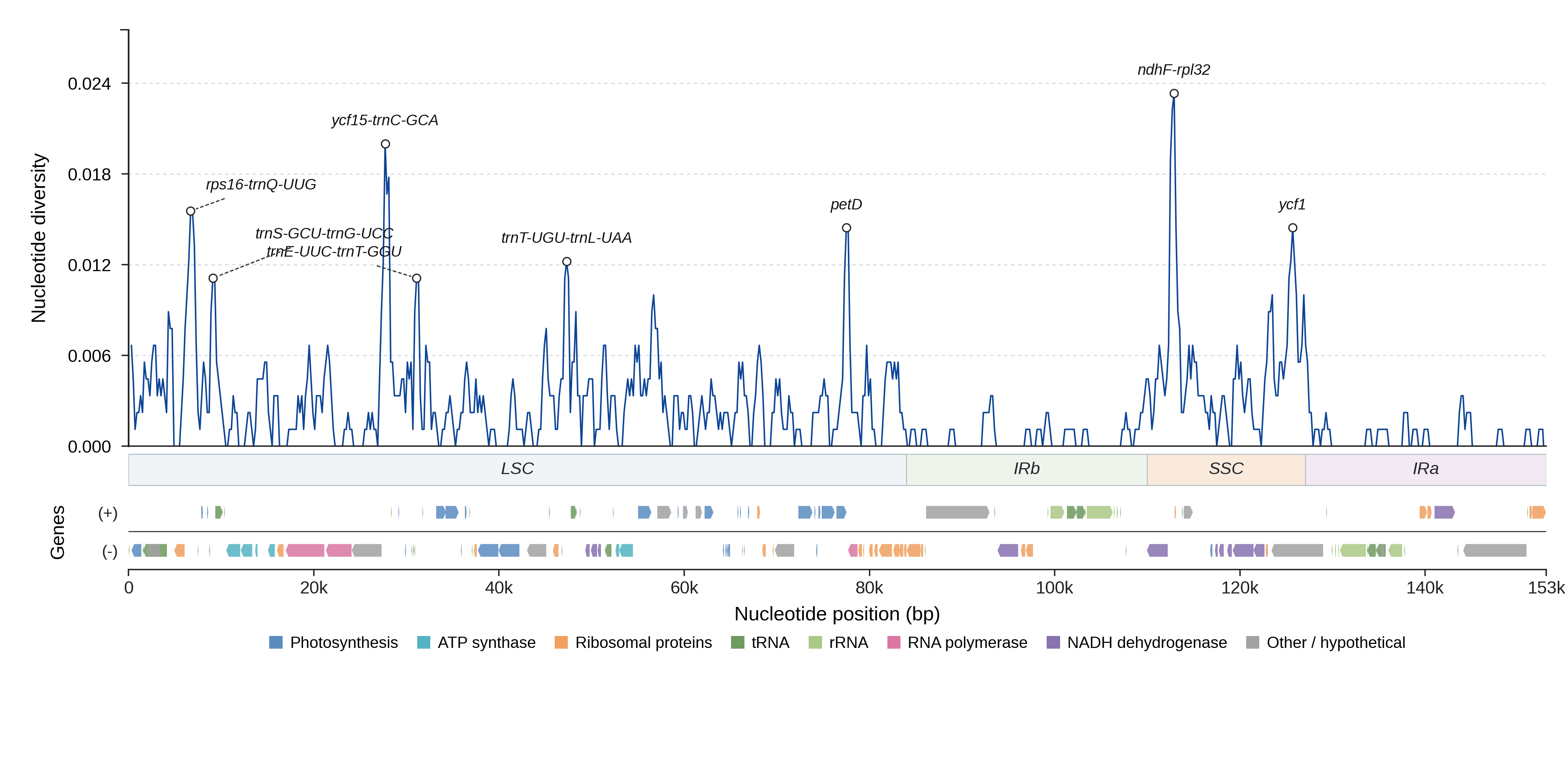
Task: Select the trnT-UGU-trnL-UAA peak marker
Action: 567,262
